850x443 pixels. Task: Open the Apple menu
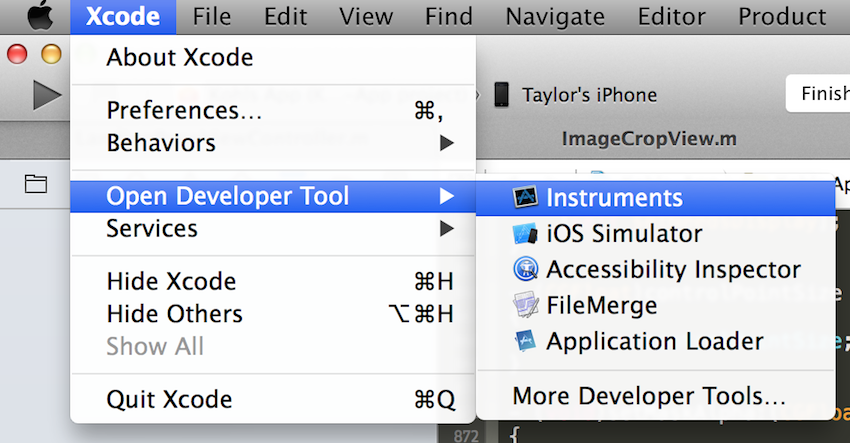(x=41, y=16)
